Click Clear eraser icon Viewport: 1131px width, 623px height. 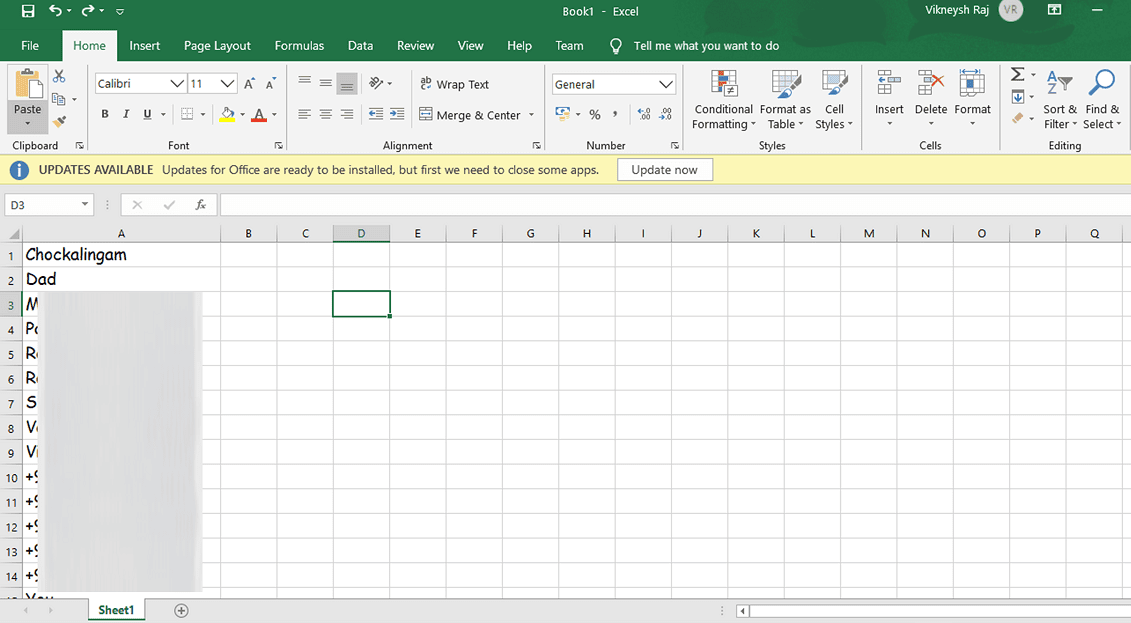point(1018,118)
